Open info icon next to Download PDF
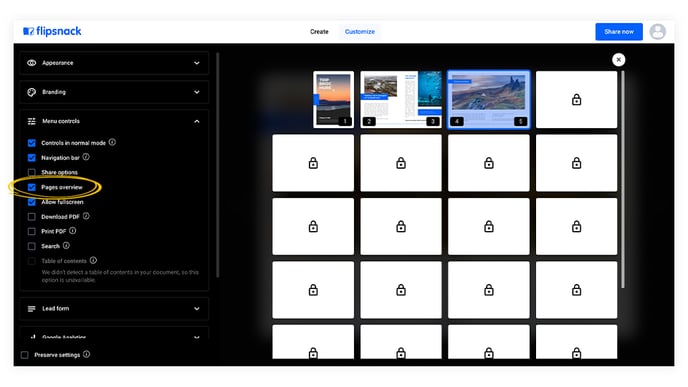Image resolution: width=688 pixels, height=387 pixels. click(x=86, y=216)
